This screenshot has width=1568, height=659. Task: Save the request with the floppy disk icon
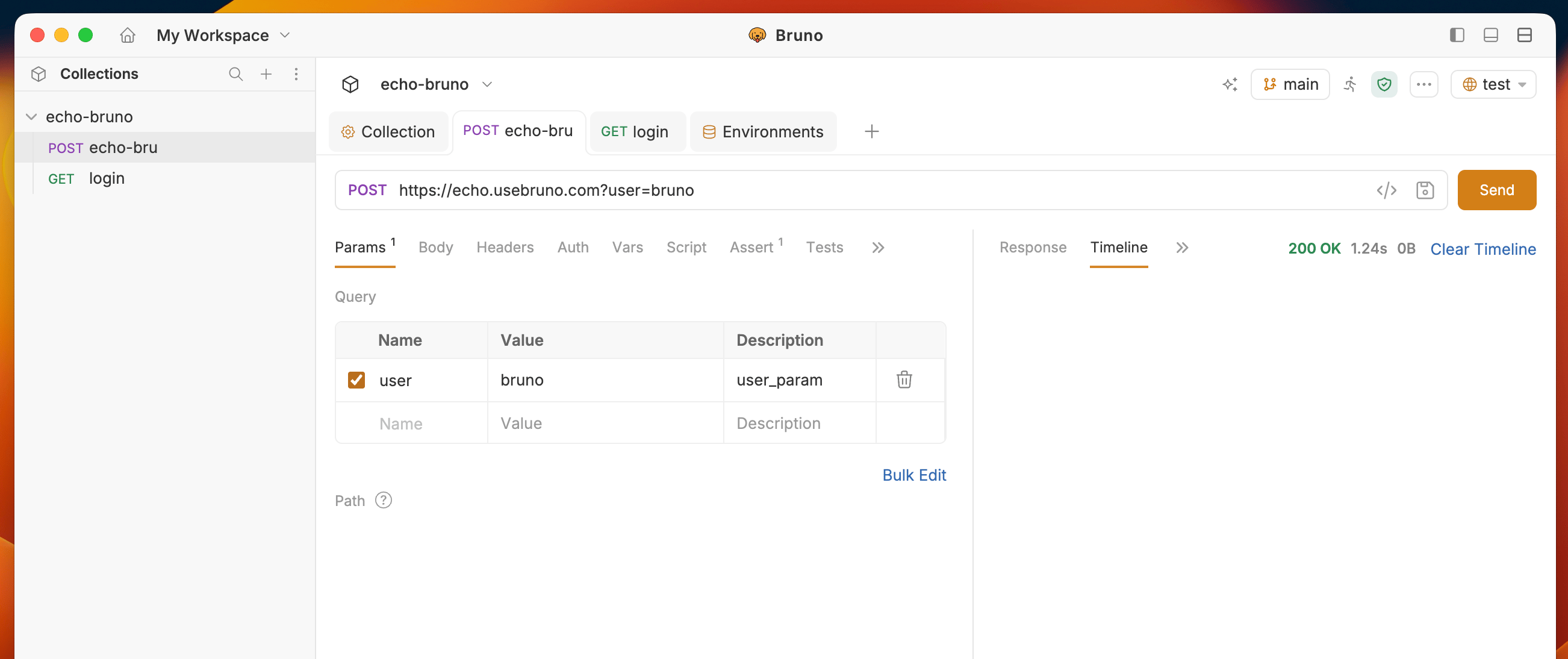pos(1424,190)
